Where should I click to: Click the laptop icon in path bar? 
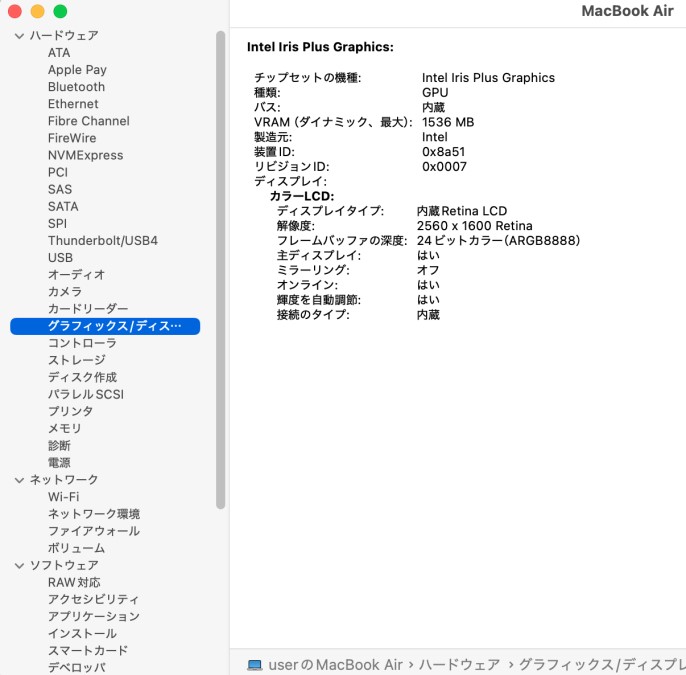[255, 665]
